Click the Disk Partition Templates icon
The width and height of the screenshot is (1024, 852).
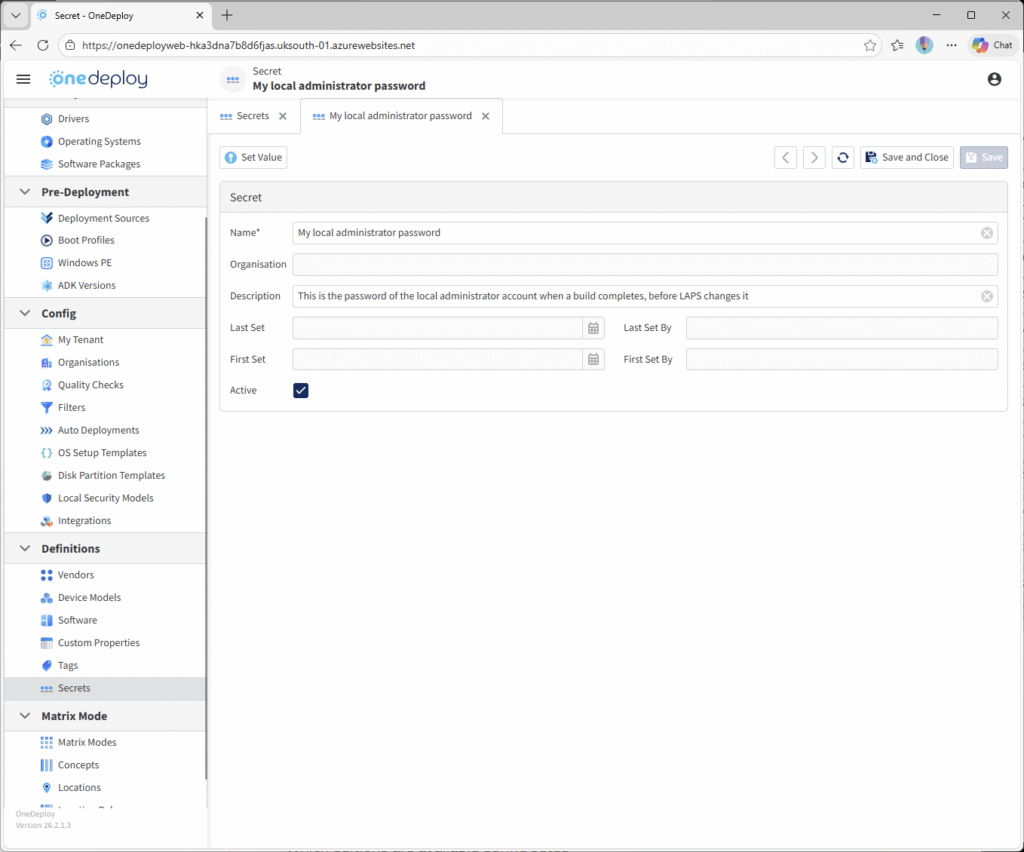[46, 475]
